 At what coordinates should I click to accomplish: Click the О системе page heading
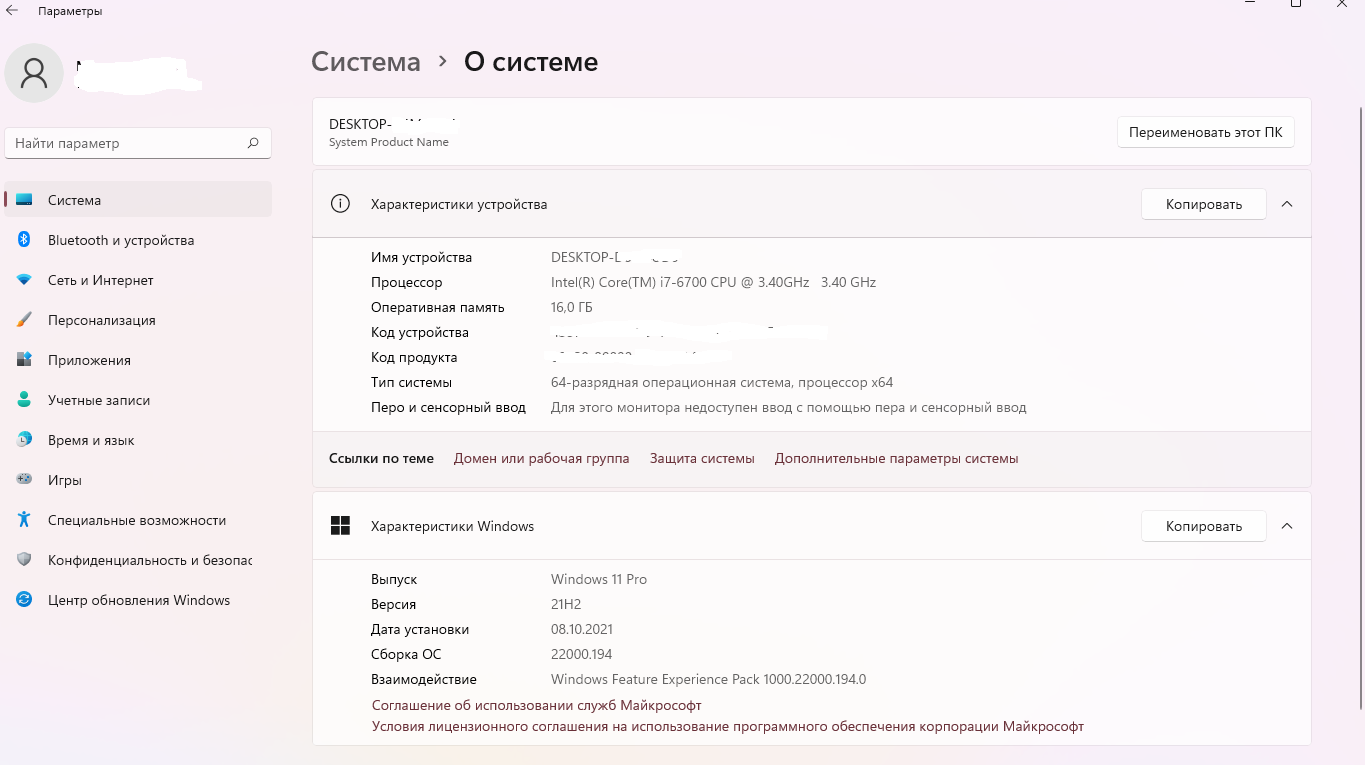click(x=531, y=62)
